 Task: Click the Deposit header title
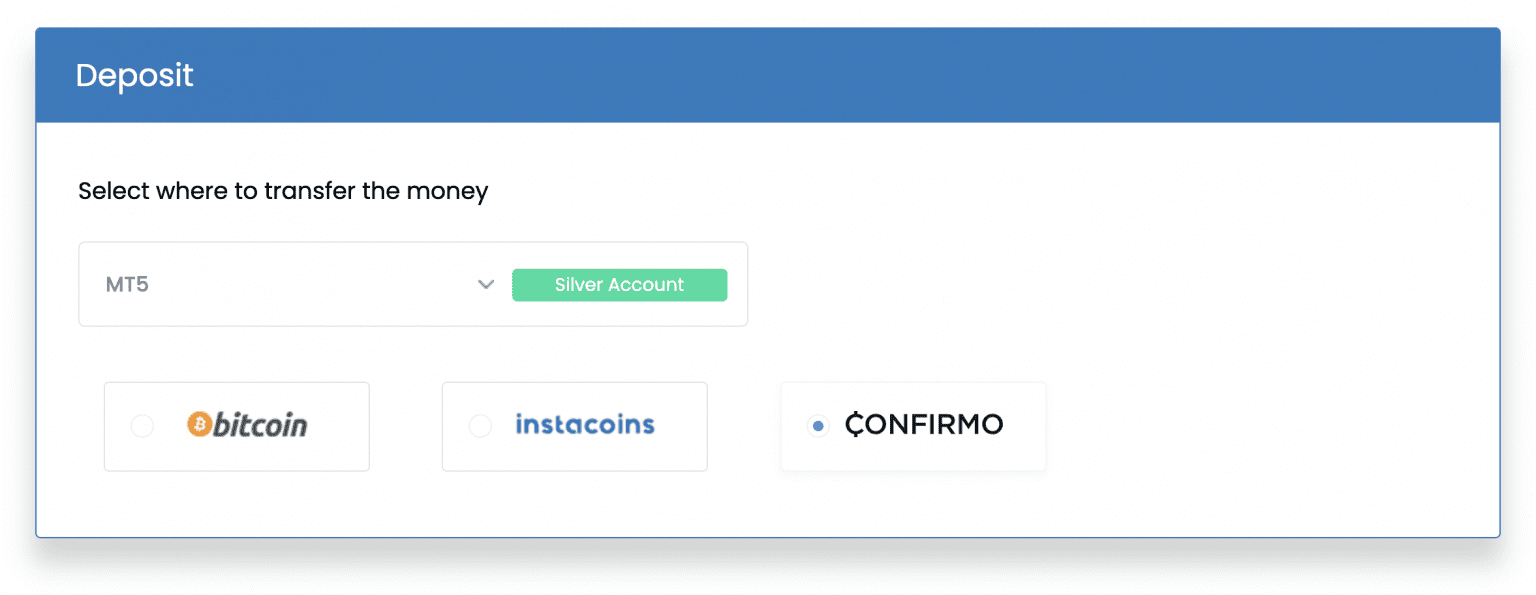[x=134, y=76]
